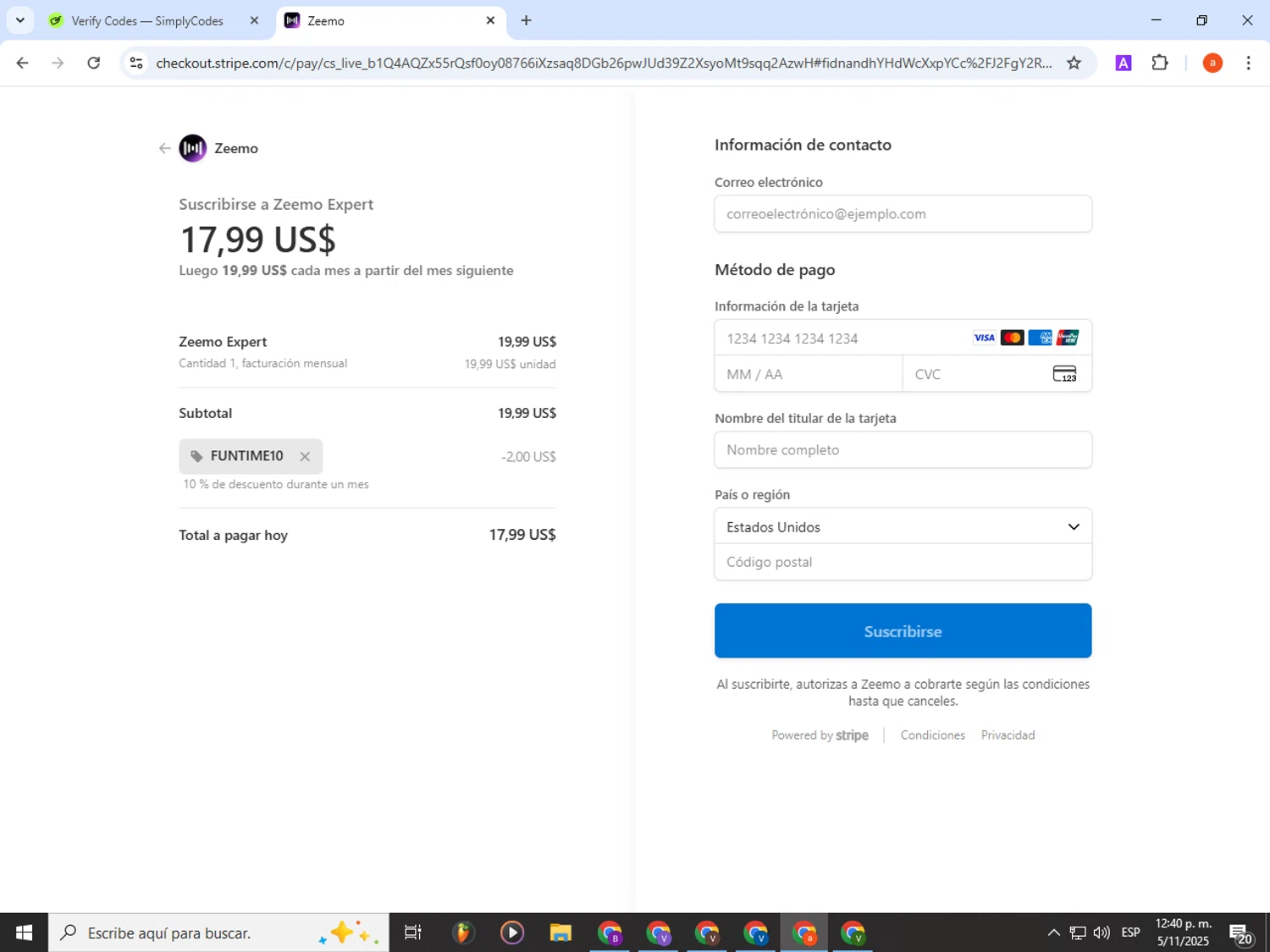Image resolution: width=1270 pixels, height=952 pixels.
Task: Close the Verify Codes — SimplyCodes tab
Action: click(x=254, y=20)
